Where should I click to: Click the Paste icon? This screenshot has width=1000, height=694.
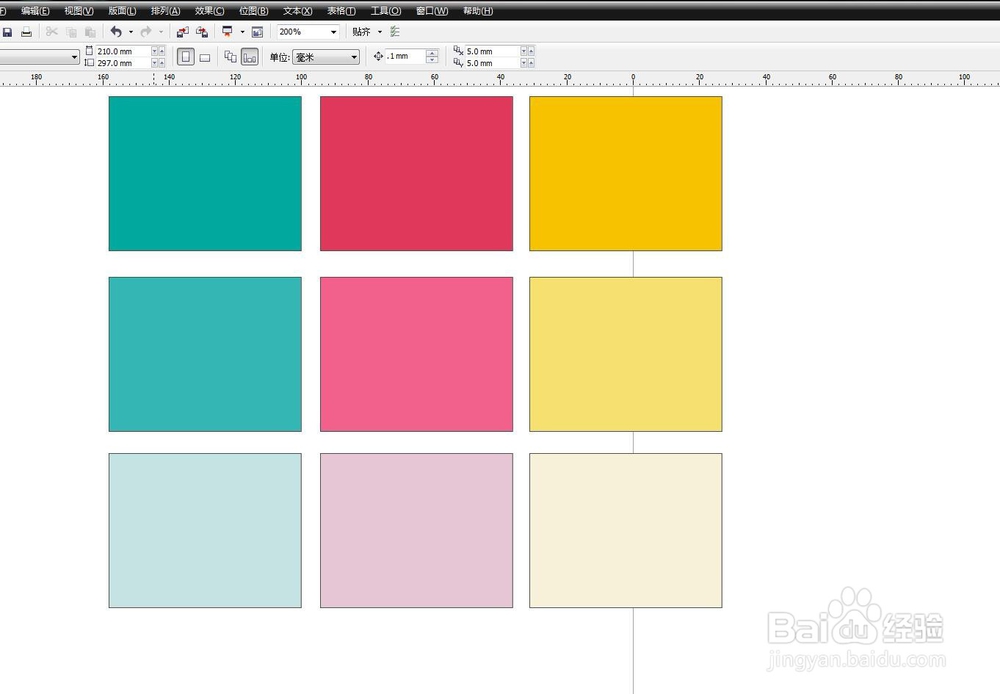coord(91,32)
